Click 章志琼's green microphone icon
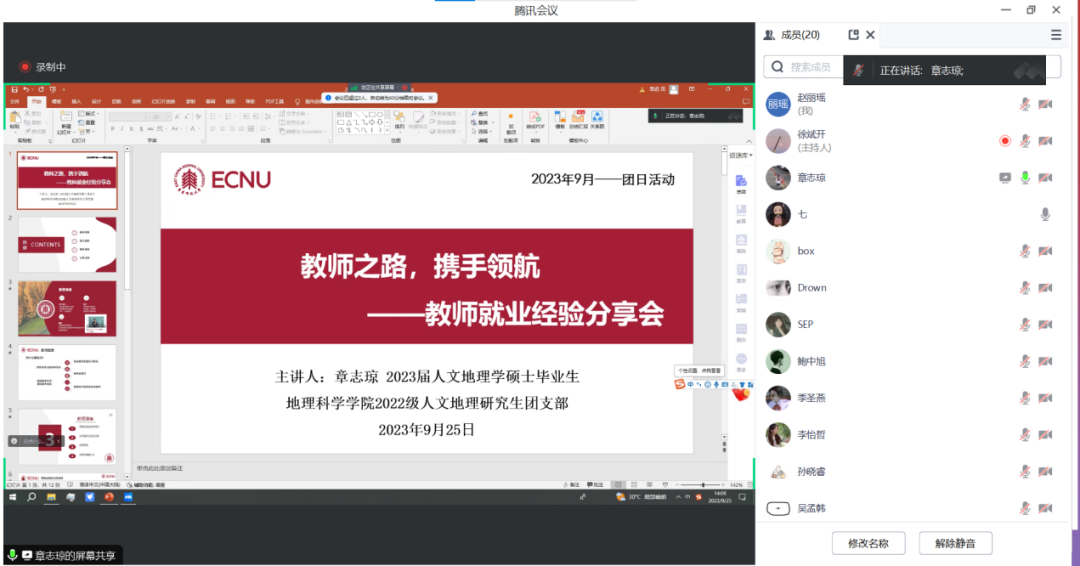Viewport: 1080px width, 566px height. click(1025, 178)
